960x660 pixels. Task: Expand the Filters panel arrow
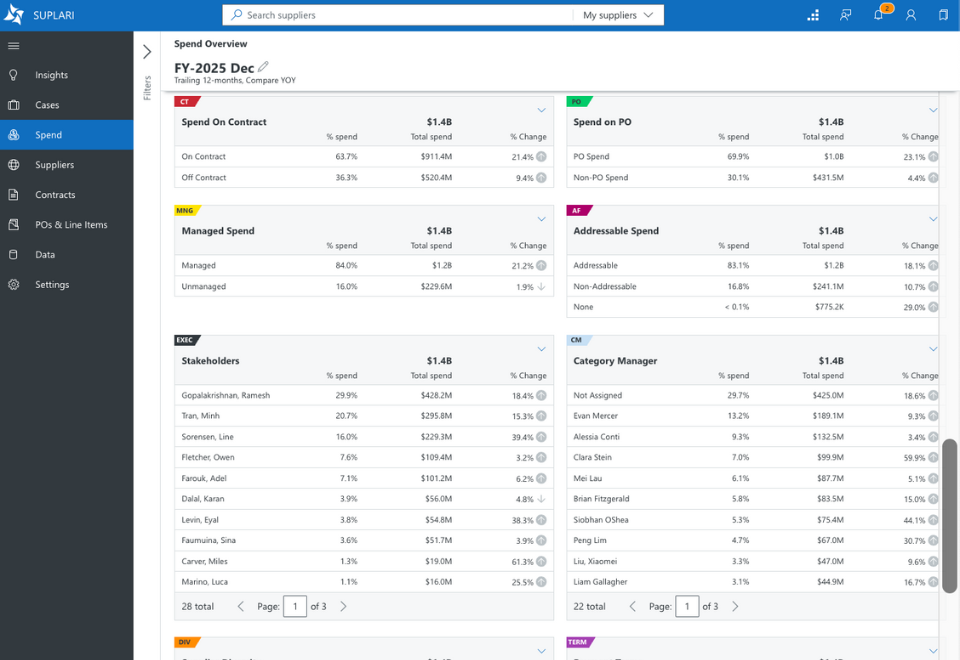(x=147, y=51)
